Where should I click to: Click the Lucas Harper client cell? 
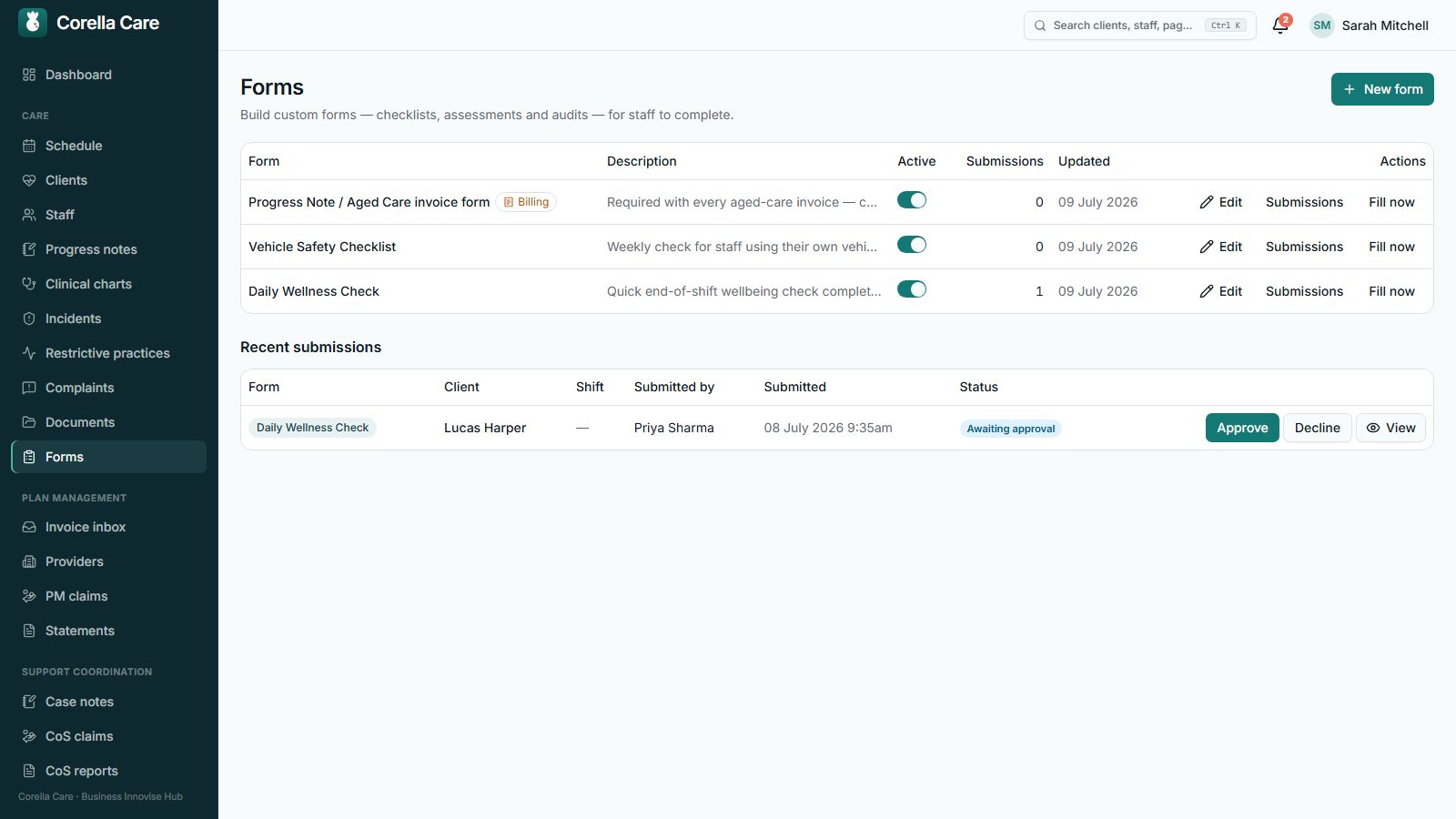[x=485, y=428]
